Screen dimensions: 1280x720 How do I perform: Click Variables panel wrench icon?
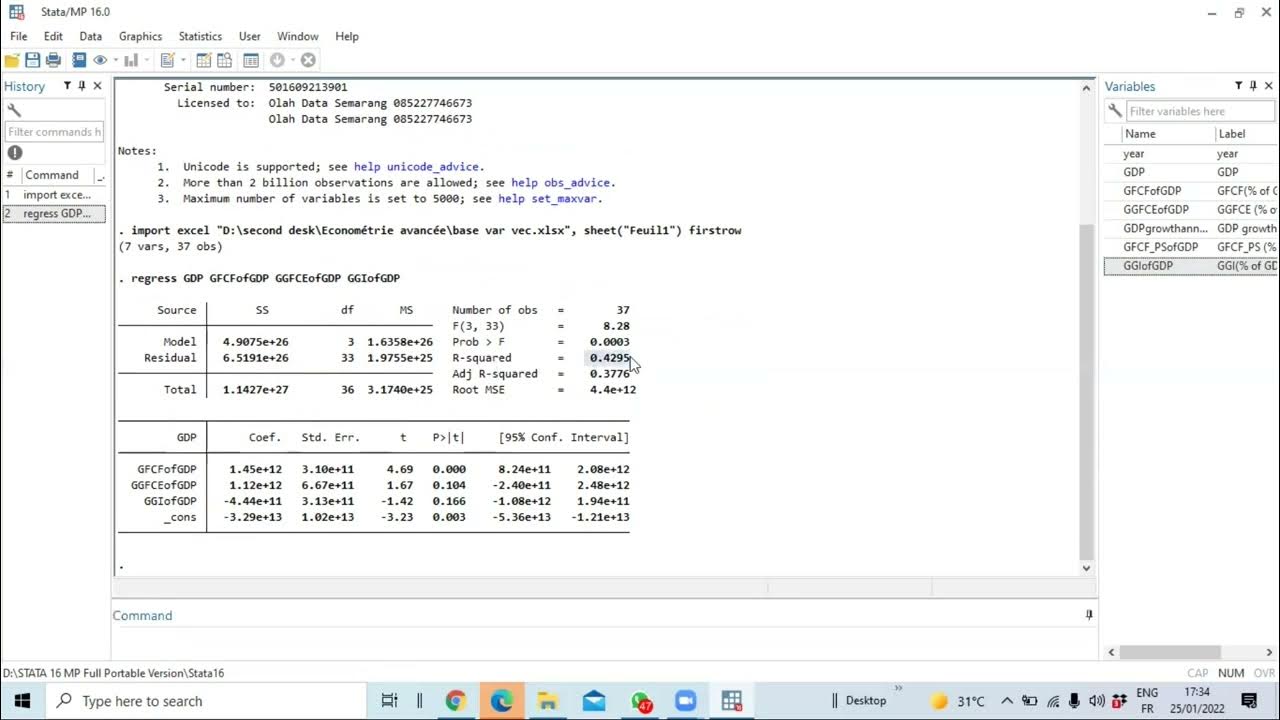tap(1114, 111)
